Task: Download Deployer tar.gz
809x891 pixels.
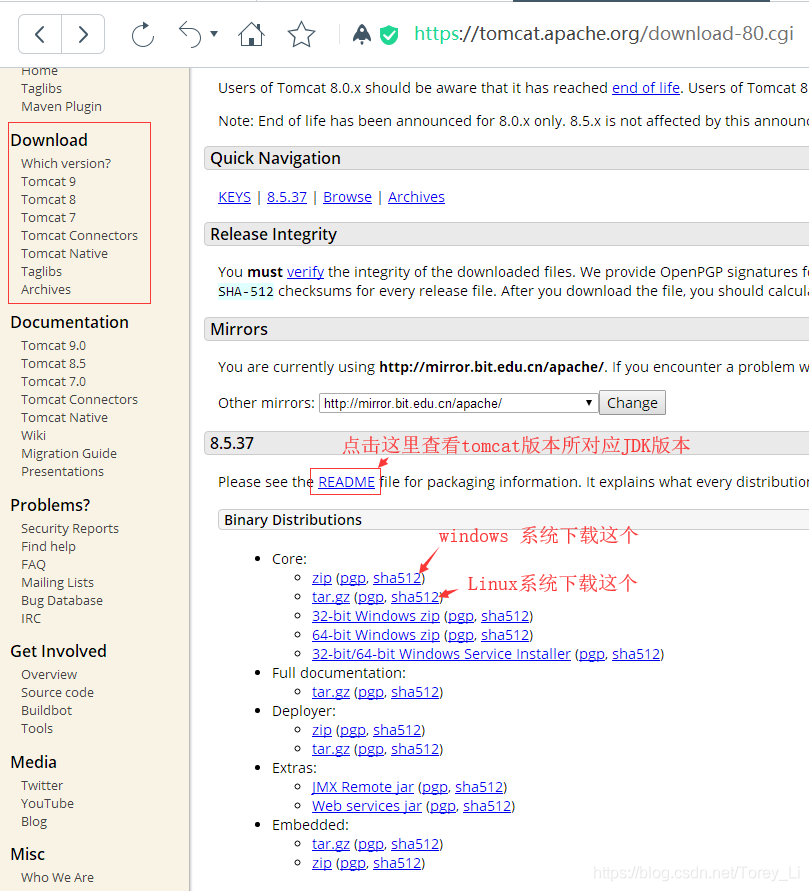Action: [x=331, y=749]
